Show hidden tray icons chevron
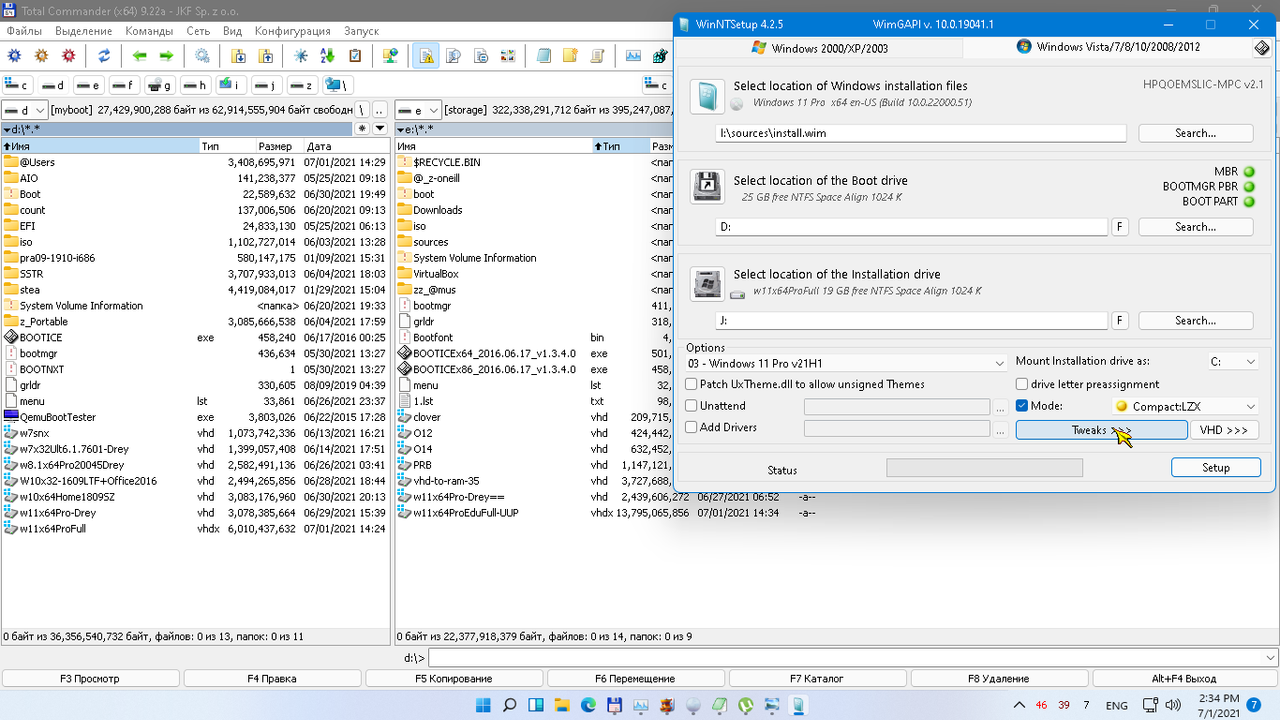 click(1020, 705)
